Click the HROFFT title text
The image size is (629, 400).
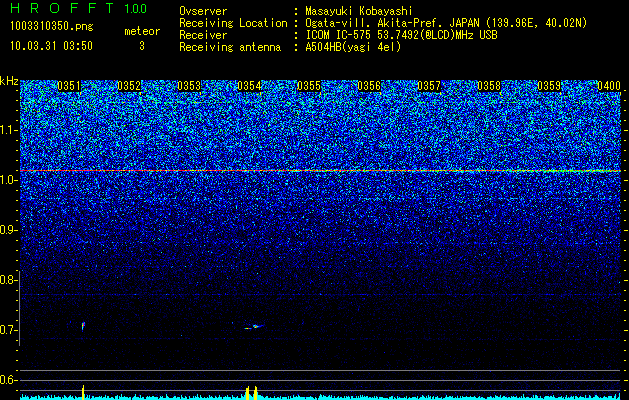(64, 8)
